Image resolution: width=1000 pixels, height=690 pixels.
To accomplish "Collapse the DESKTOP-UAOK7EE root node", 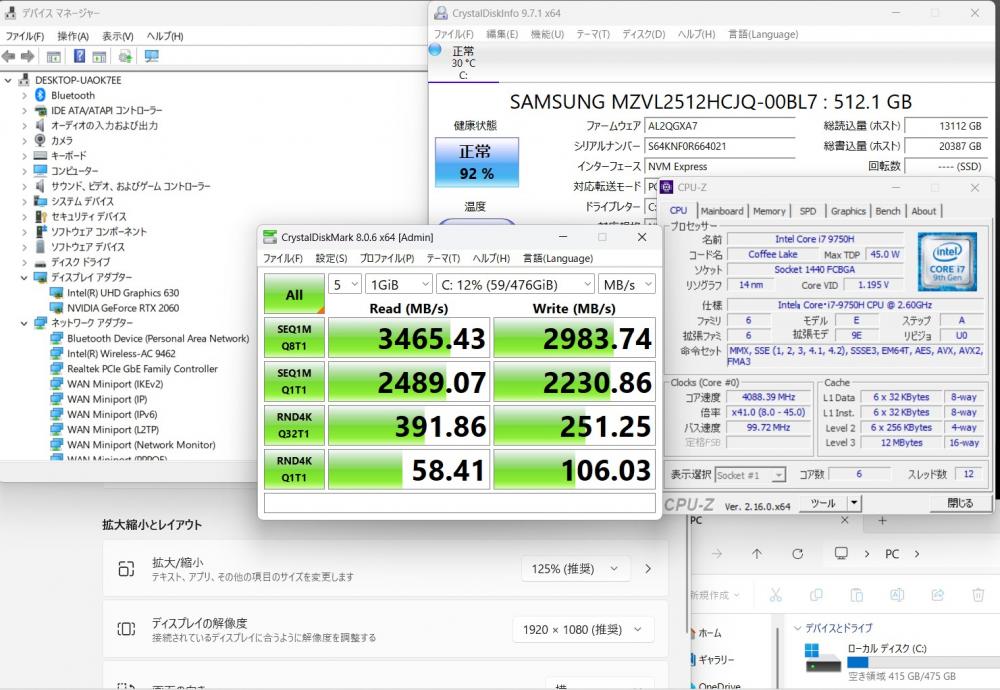I will [8, 80].
